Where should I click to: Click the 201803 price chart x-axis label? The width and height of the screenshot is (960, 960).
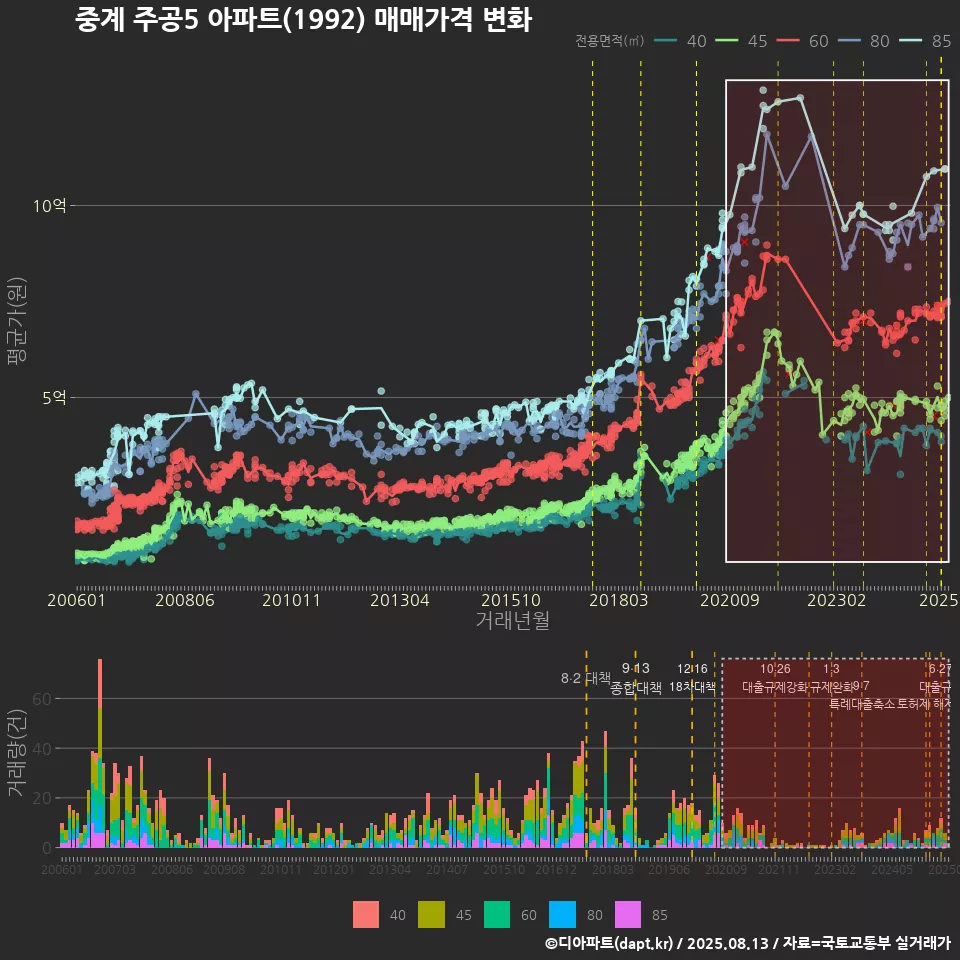tap(618, 600)
